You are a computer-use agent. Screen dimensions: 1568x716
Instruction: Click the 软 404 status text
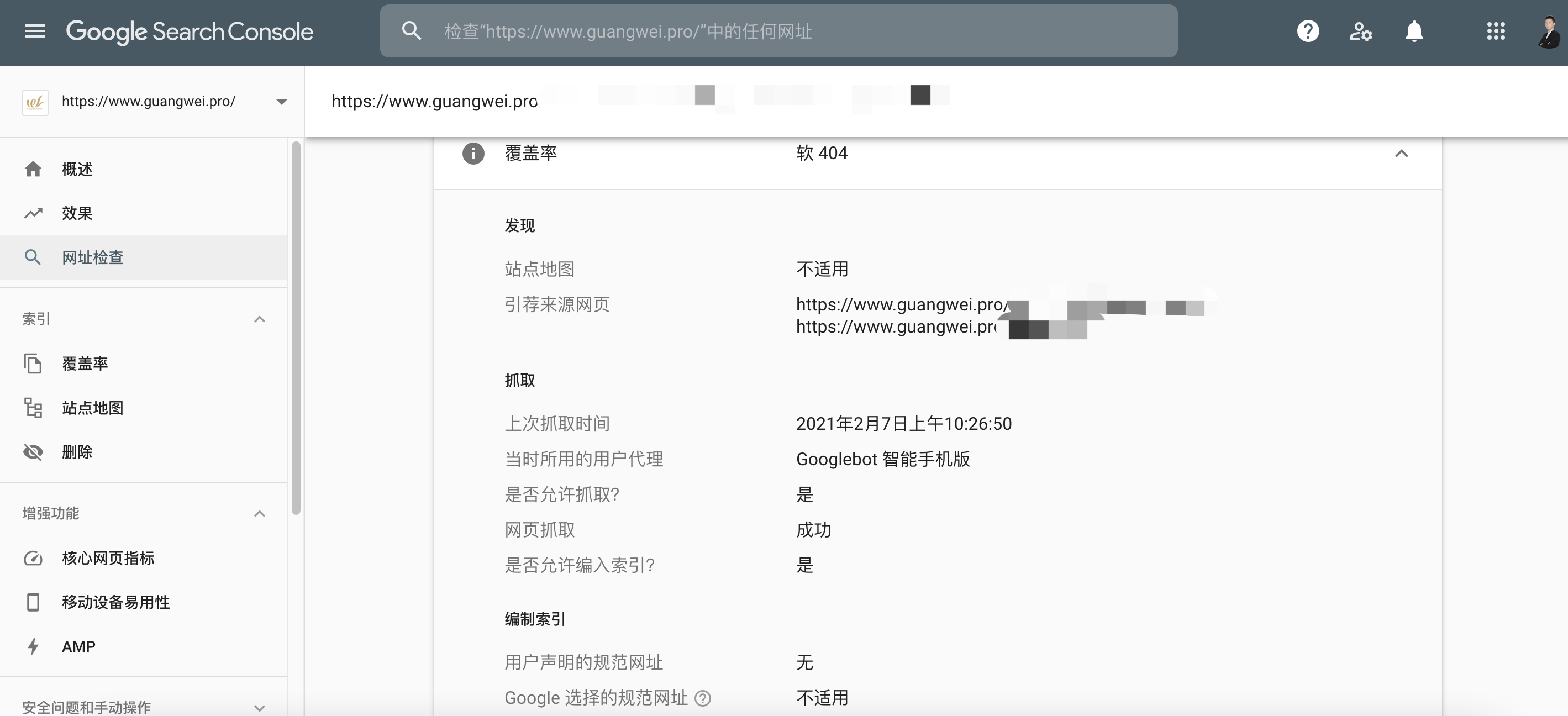(822, 153)
